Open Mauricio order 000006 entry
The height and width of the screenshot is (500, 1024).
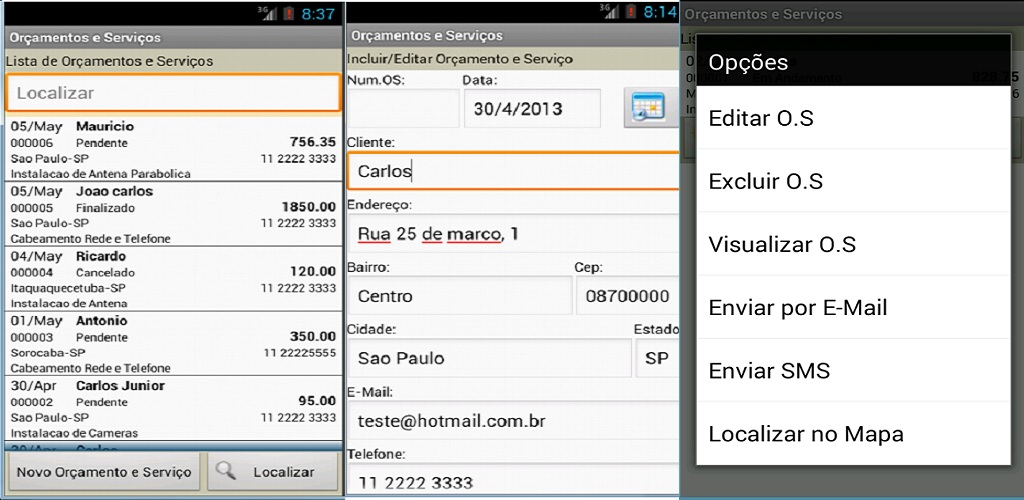173,149
